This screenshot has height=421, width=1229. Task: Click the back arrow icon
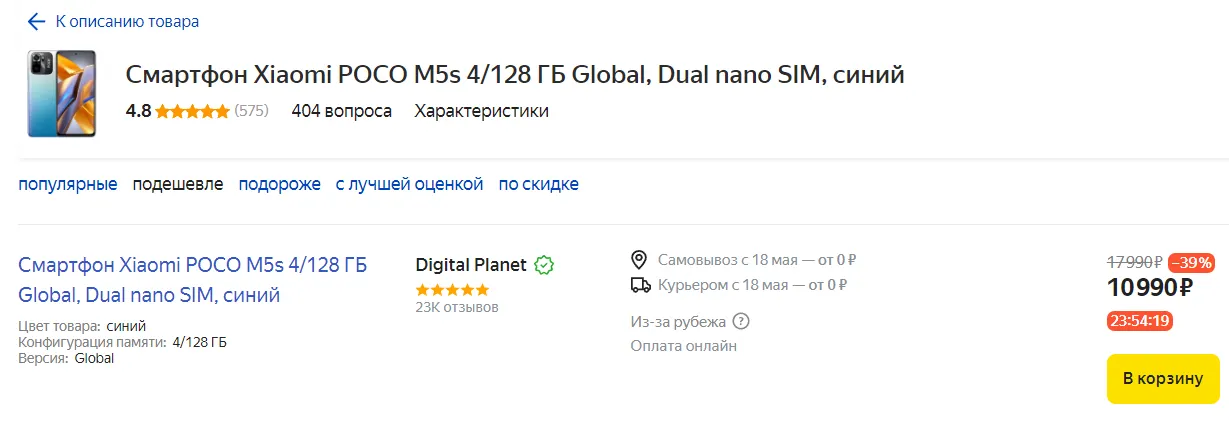(x=36, y=21)
